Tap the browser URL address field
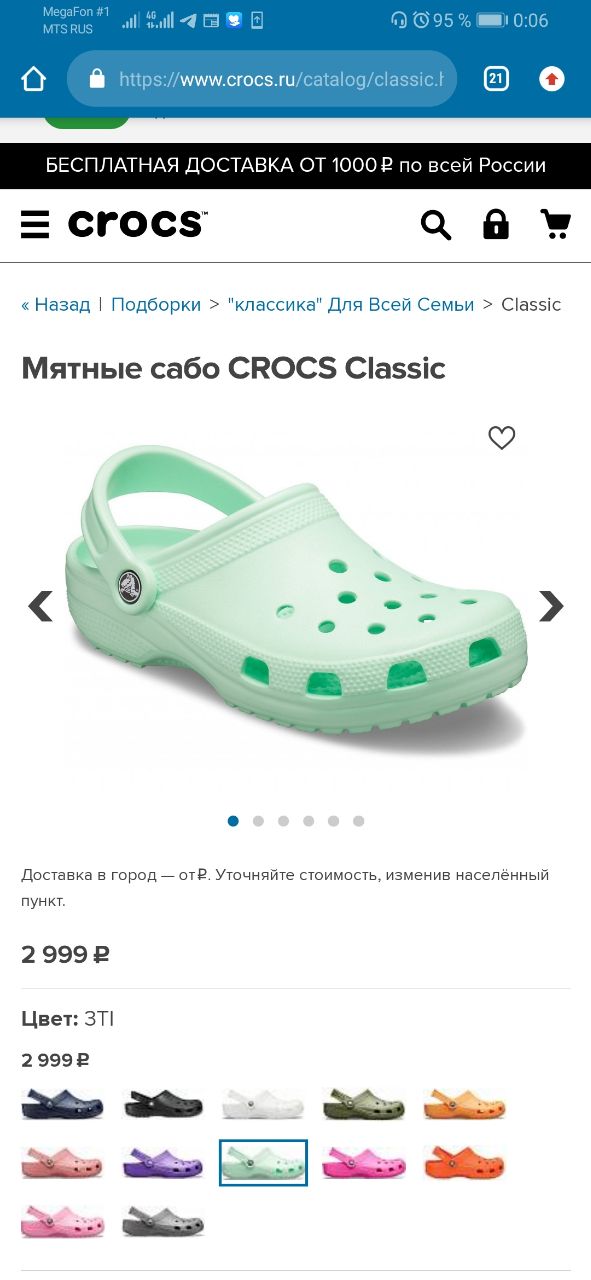Screen dimensions: 591x1280 pos(262,79)
